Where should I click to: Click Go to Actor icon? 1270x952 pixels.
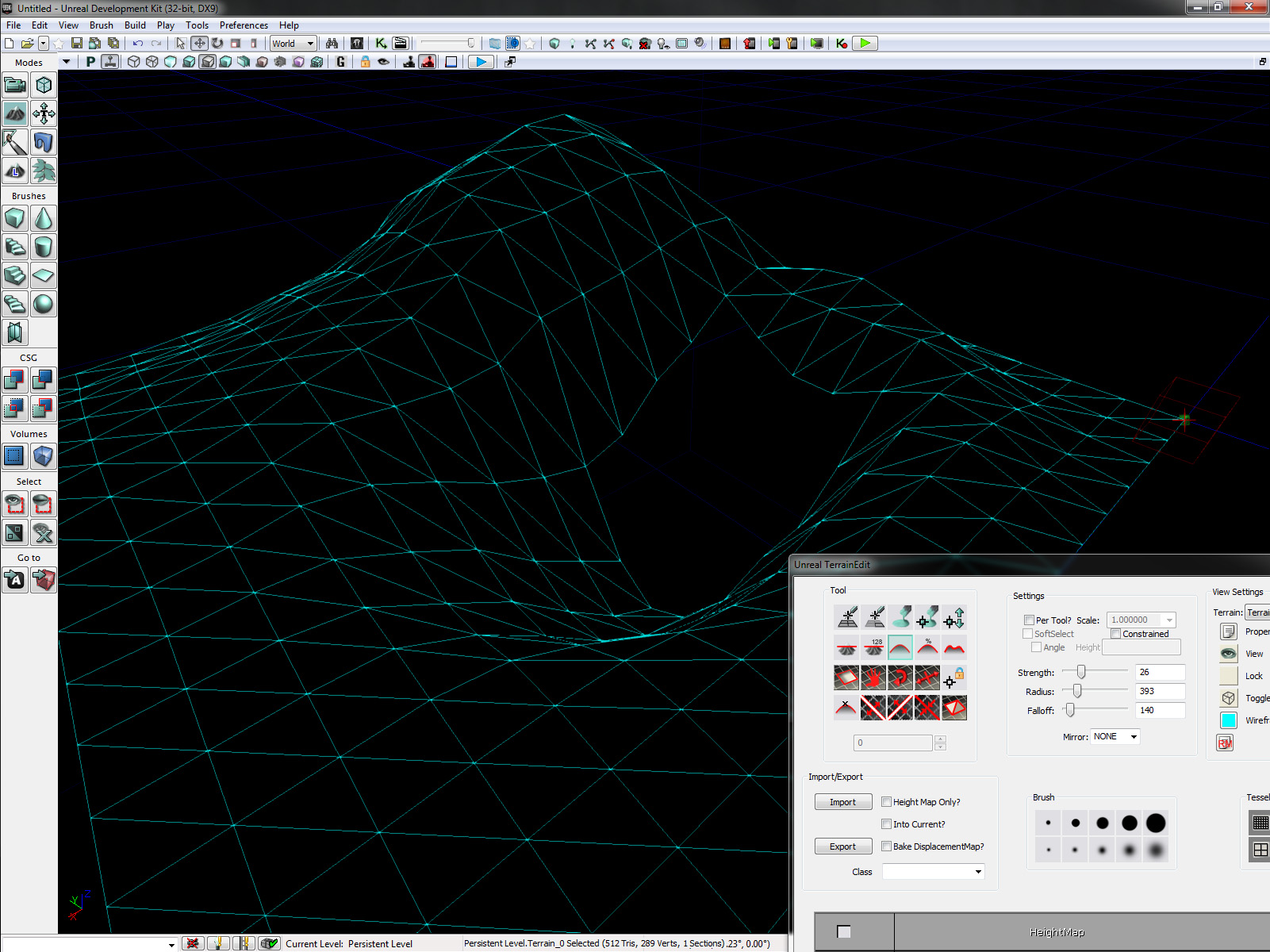(x=15, y=580)
